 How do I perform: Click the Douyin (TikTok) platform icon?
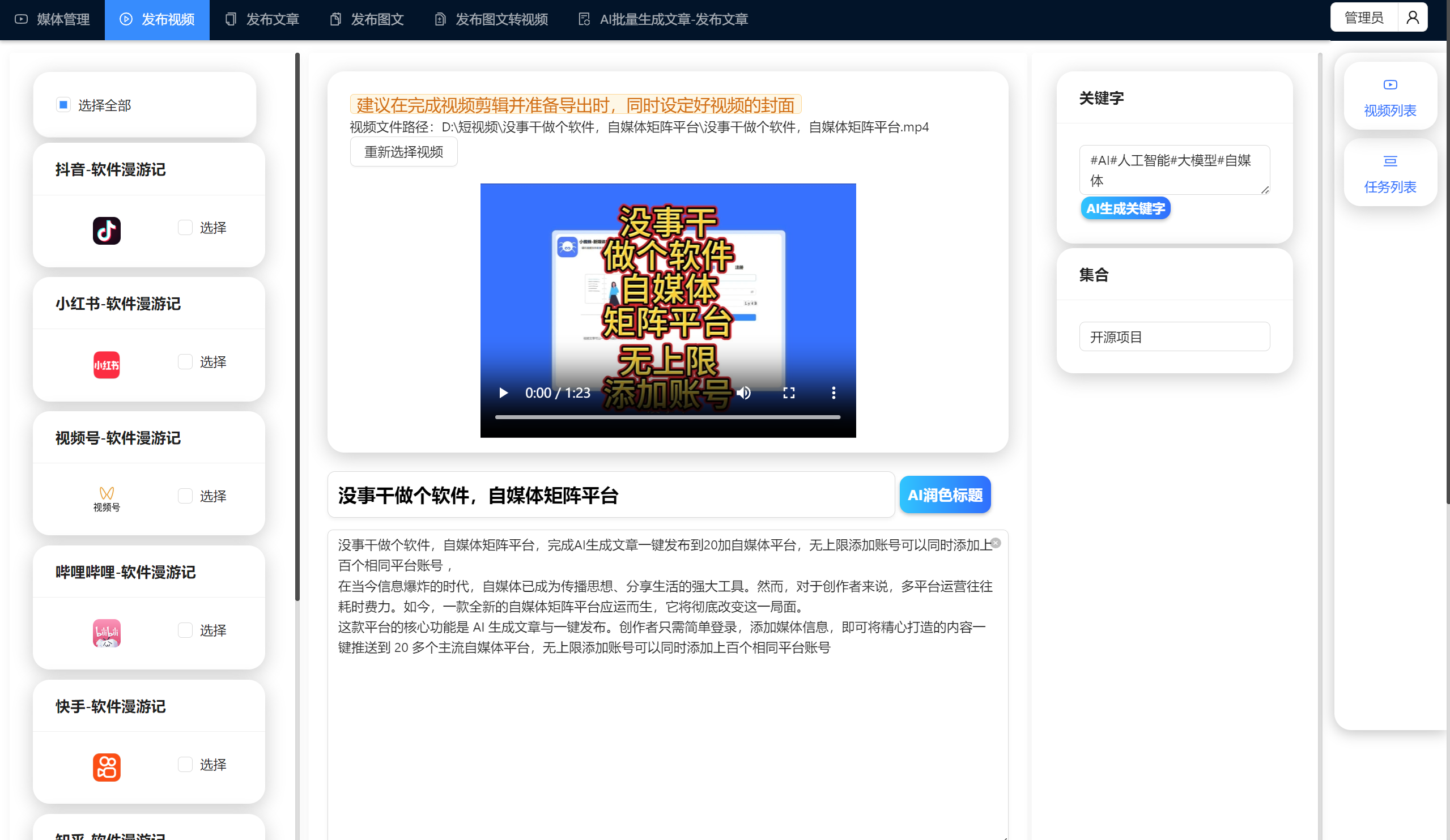click(x=107, y=231)
